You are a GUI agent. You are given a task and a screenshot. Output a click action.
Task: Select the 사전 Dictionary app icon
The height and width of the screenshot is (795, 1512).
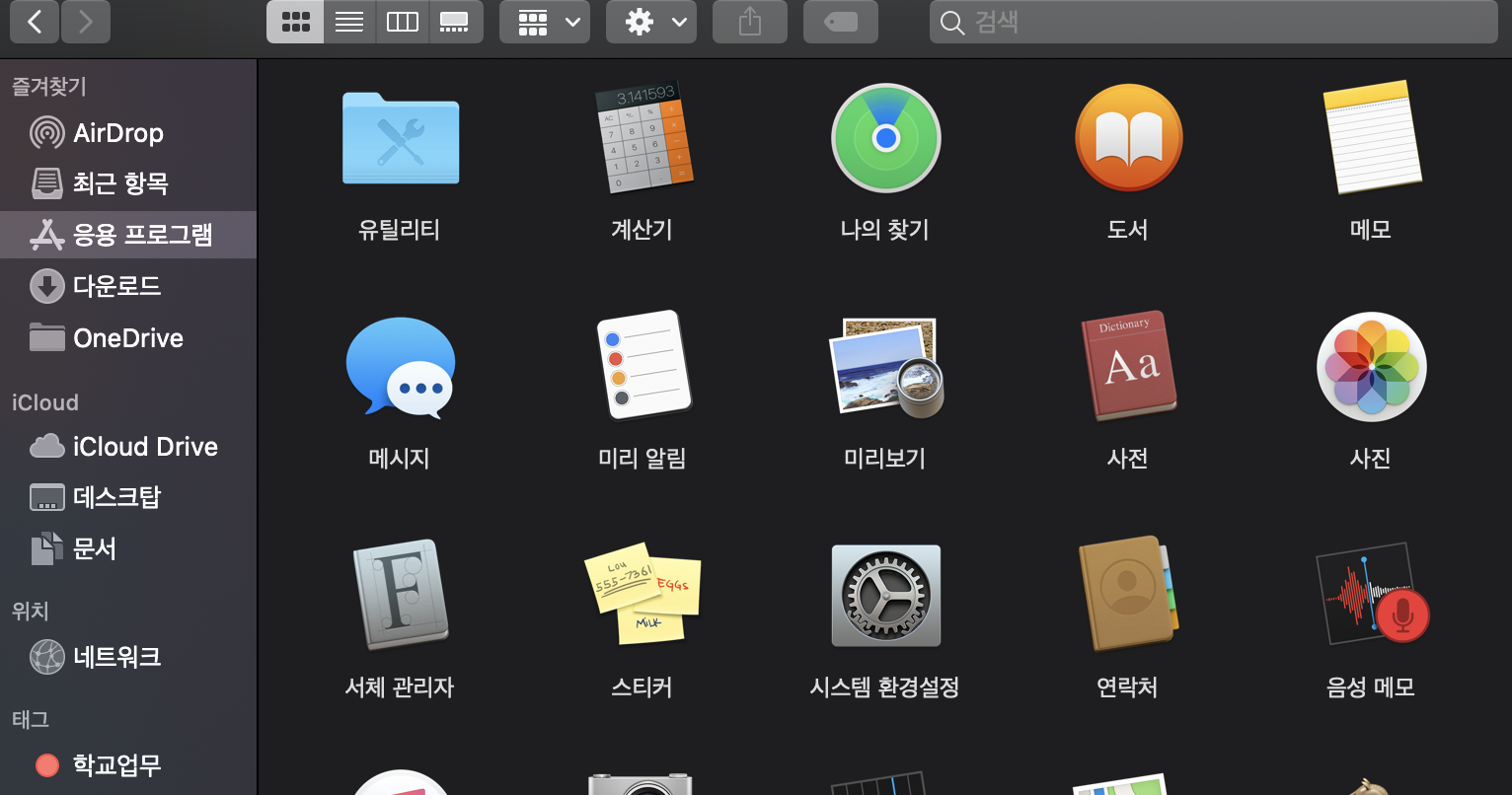(1128, 367)
